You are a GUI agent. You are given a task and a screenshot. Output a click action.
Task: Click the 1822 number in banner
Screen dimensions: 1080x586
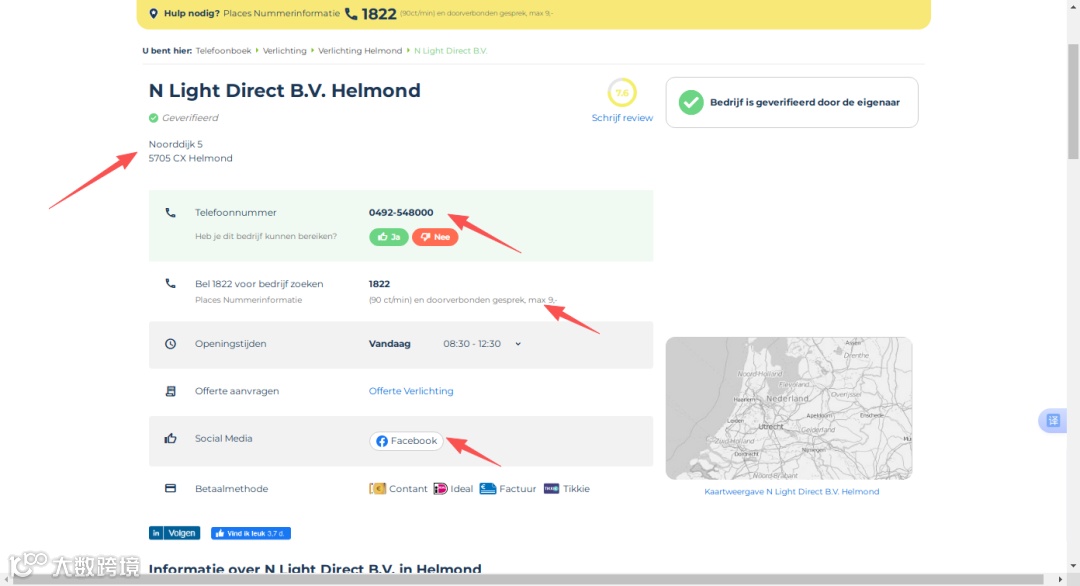379,14
